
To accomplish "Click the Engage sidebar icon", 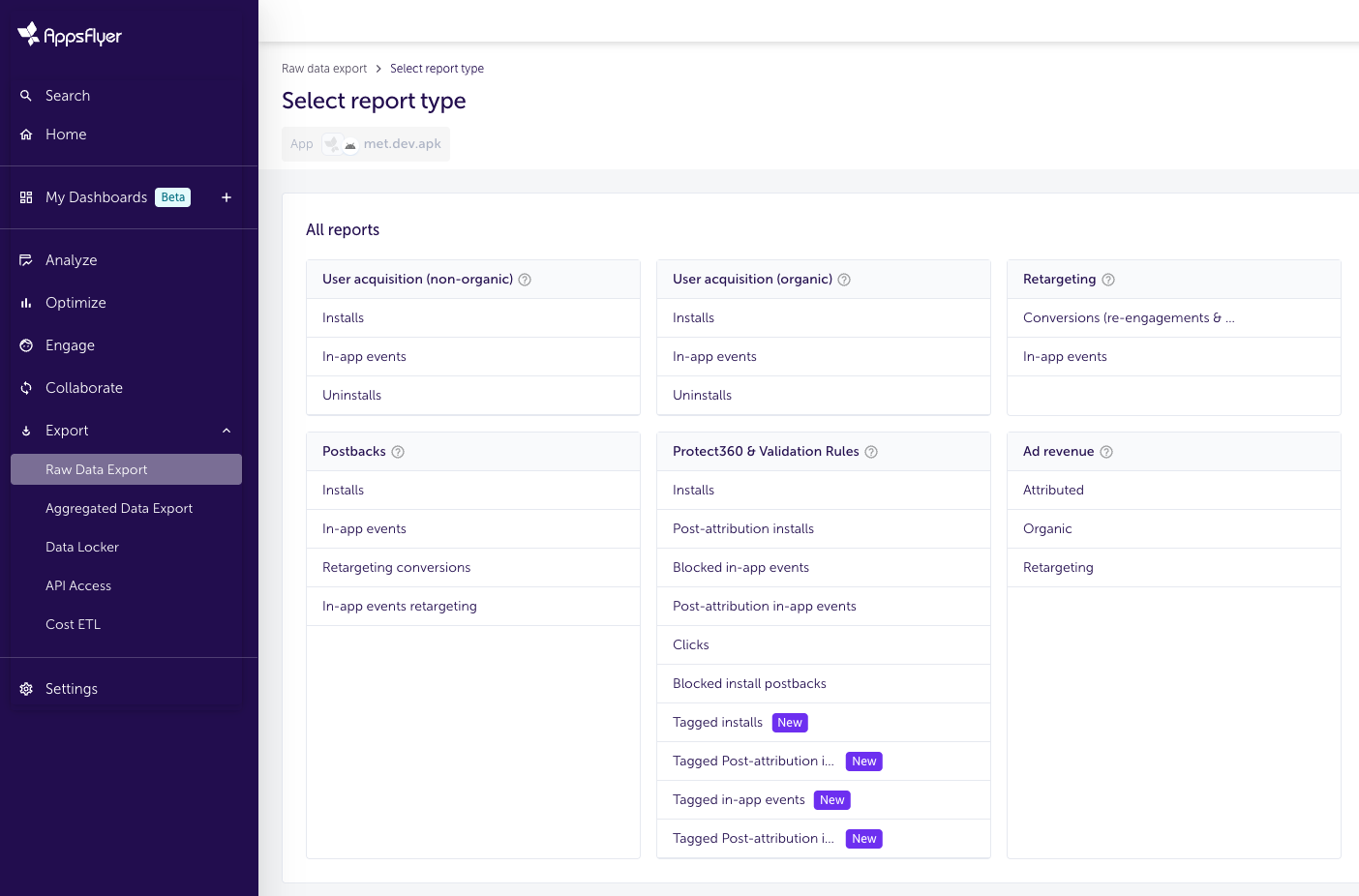I will click(x=26, y=344).
